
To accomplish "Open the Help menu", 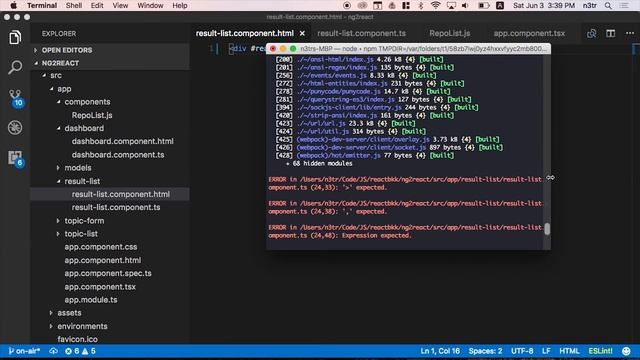I will (180, 5).
